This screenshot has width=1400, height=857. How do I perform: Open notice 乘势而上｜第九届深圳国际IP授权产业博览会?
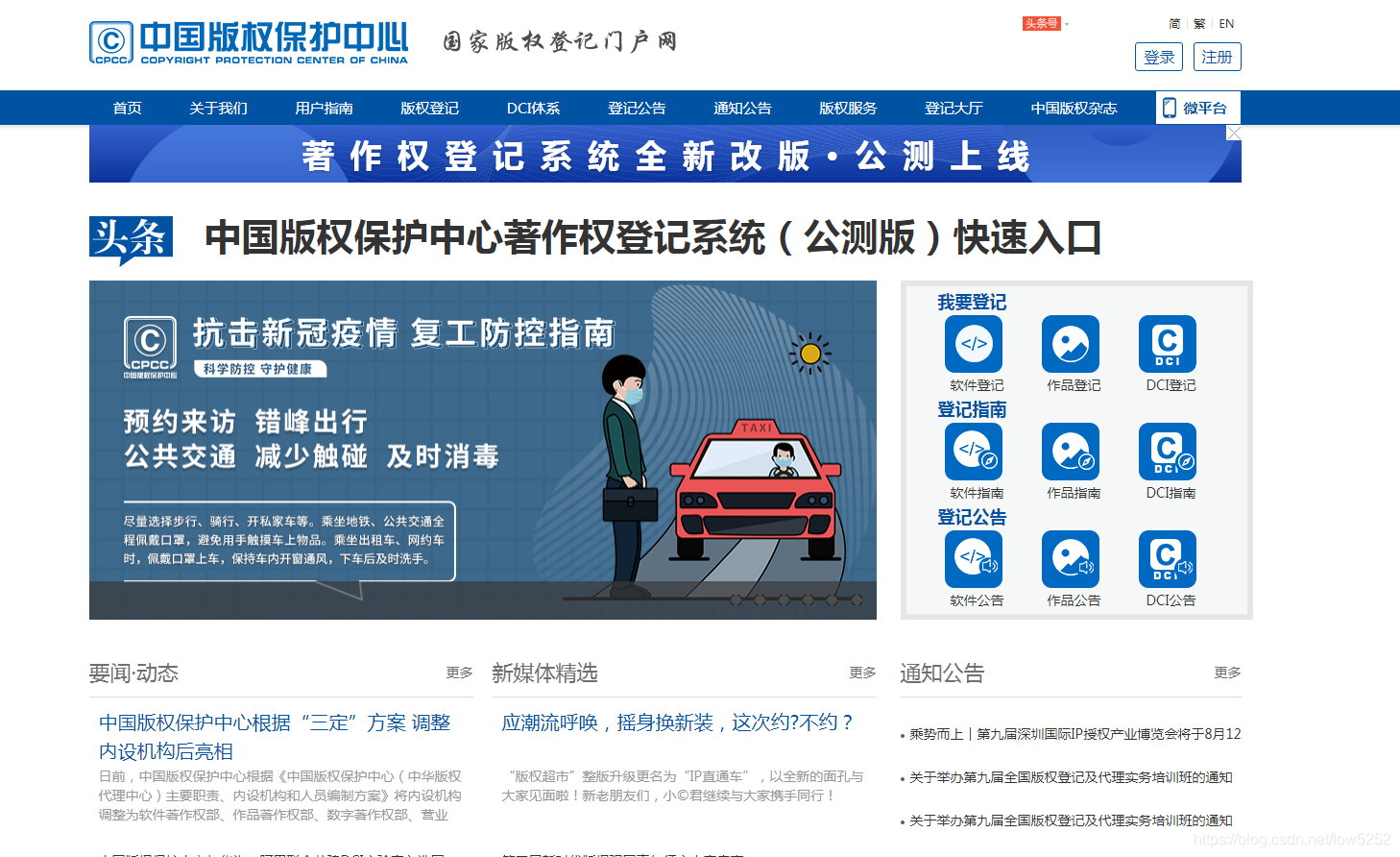tap(1074, 734)
